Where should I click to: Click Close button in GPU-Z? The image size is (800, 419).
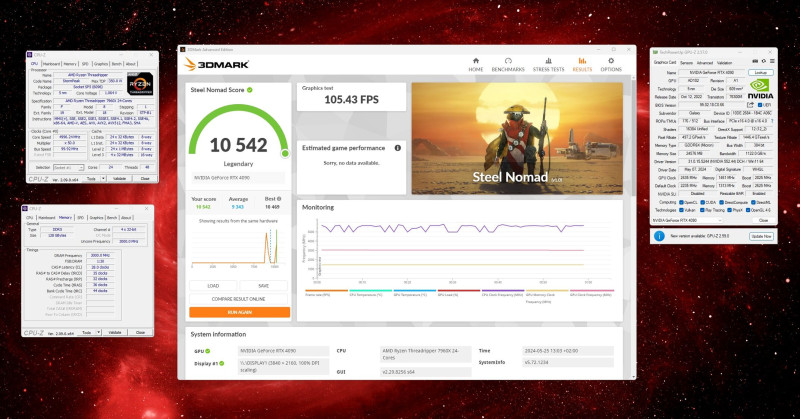(x=764, y=220)
